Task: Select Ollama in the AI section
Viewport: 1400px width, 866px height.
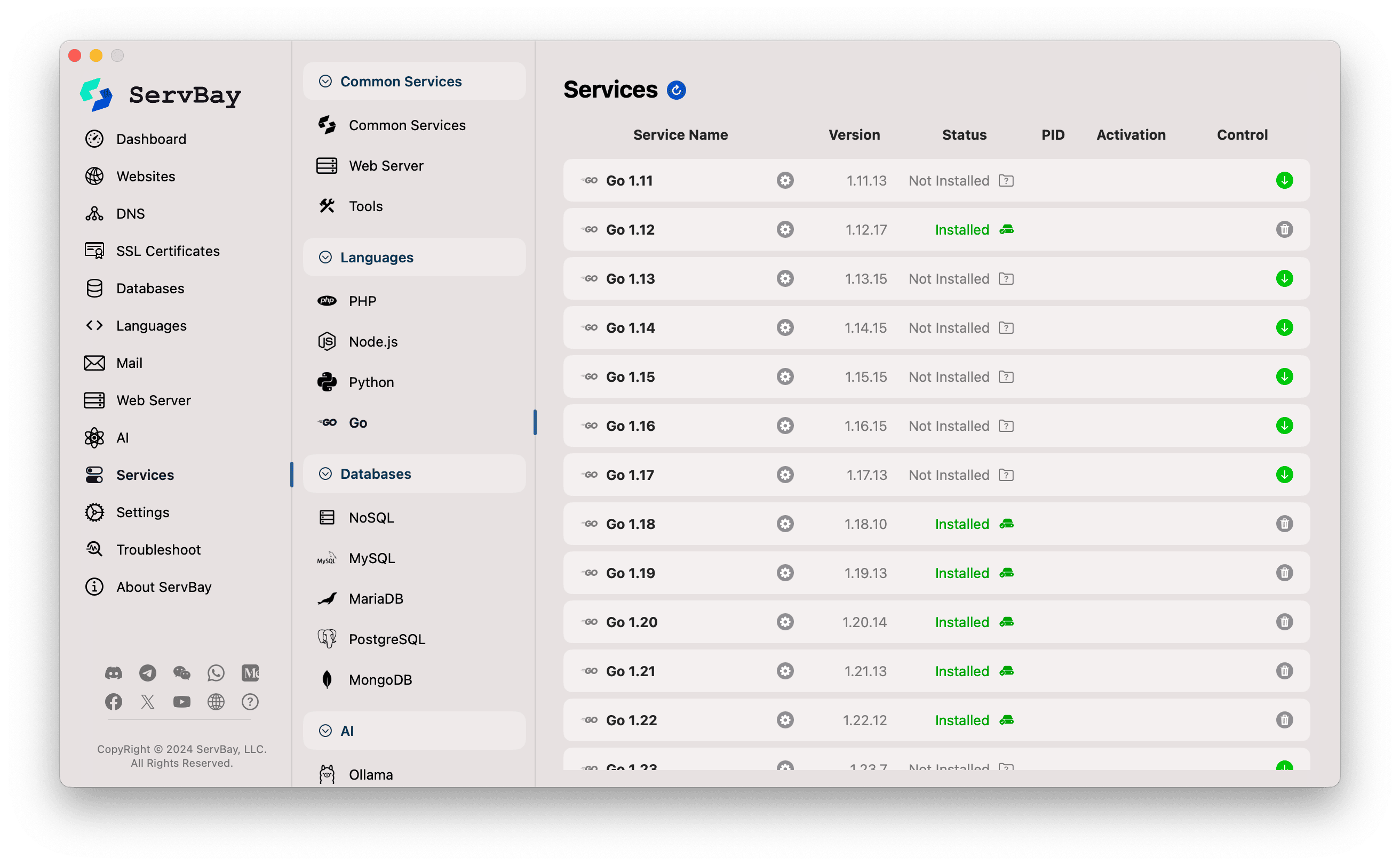Action: pyautogui.click(x=371, y=774)
